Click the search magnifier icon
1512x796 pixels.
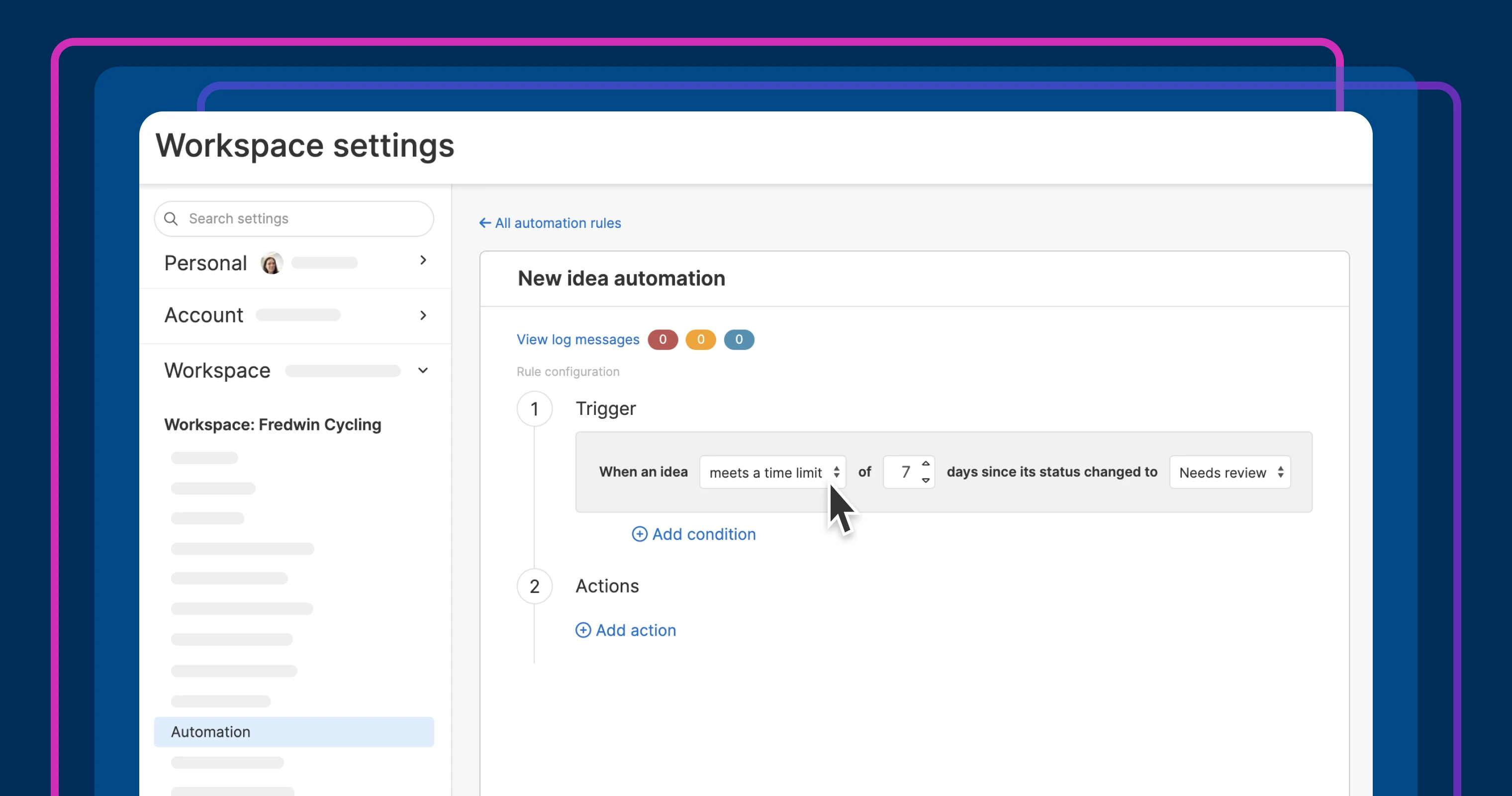[x=171, y=219]
